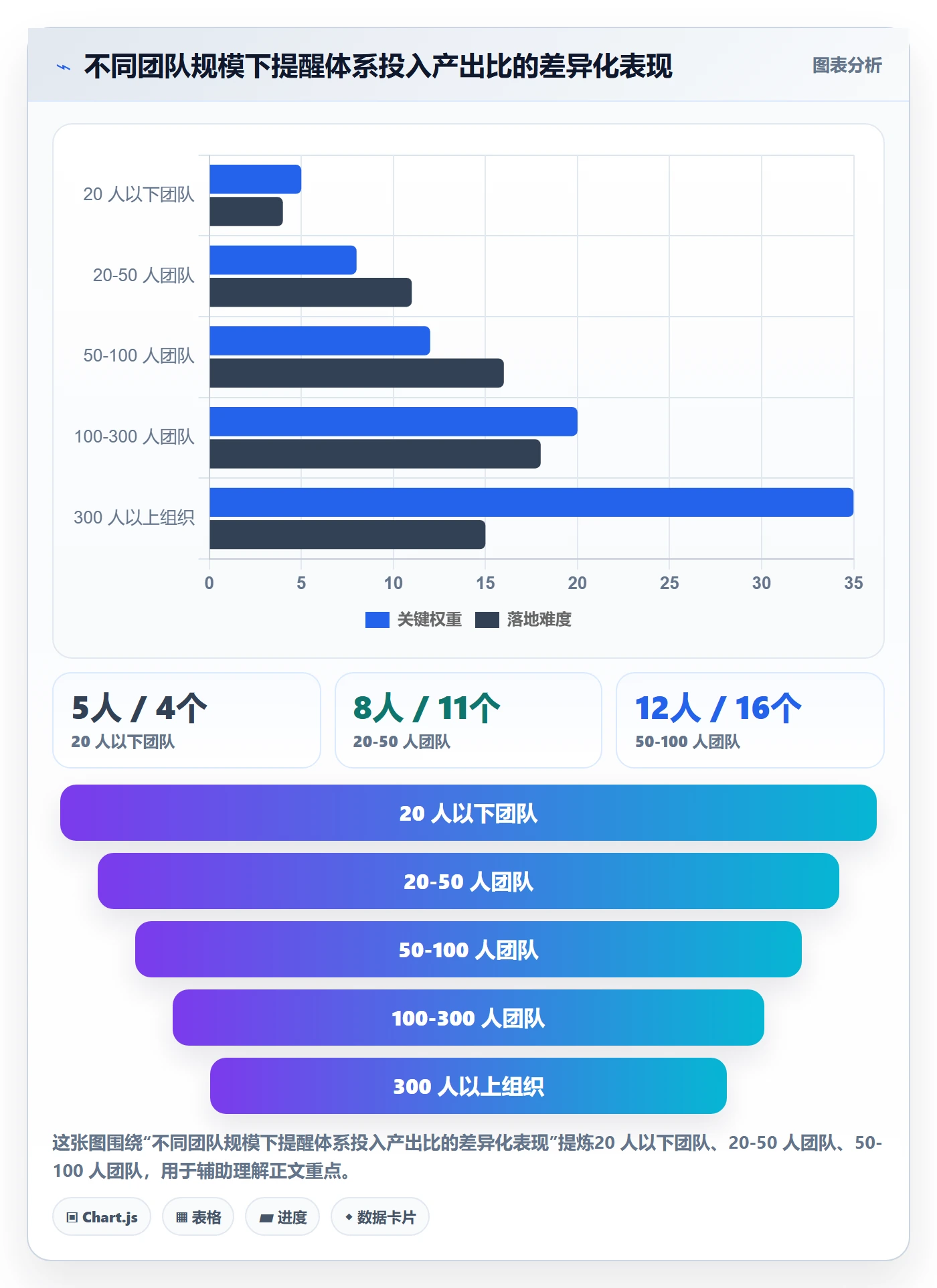This screenshot has width=937, height=1288.
Task: Click the y-axis label 20 人以下团队
Action: point(139,195)
